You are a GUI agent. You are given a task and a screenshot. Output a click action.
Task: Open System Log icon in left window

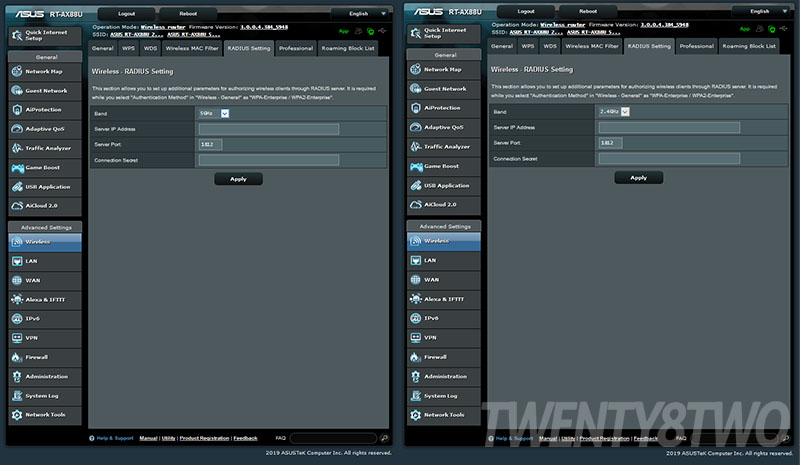point(17,396)
